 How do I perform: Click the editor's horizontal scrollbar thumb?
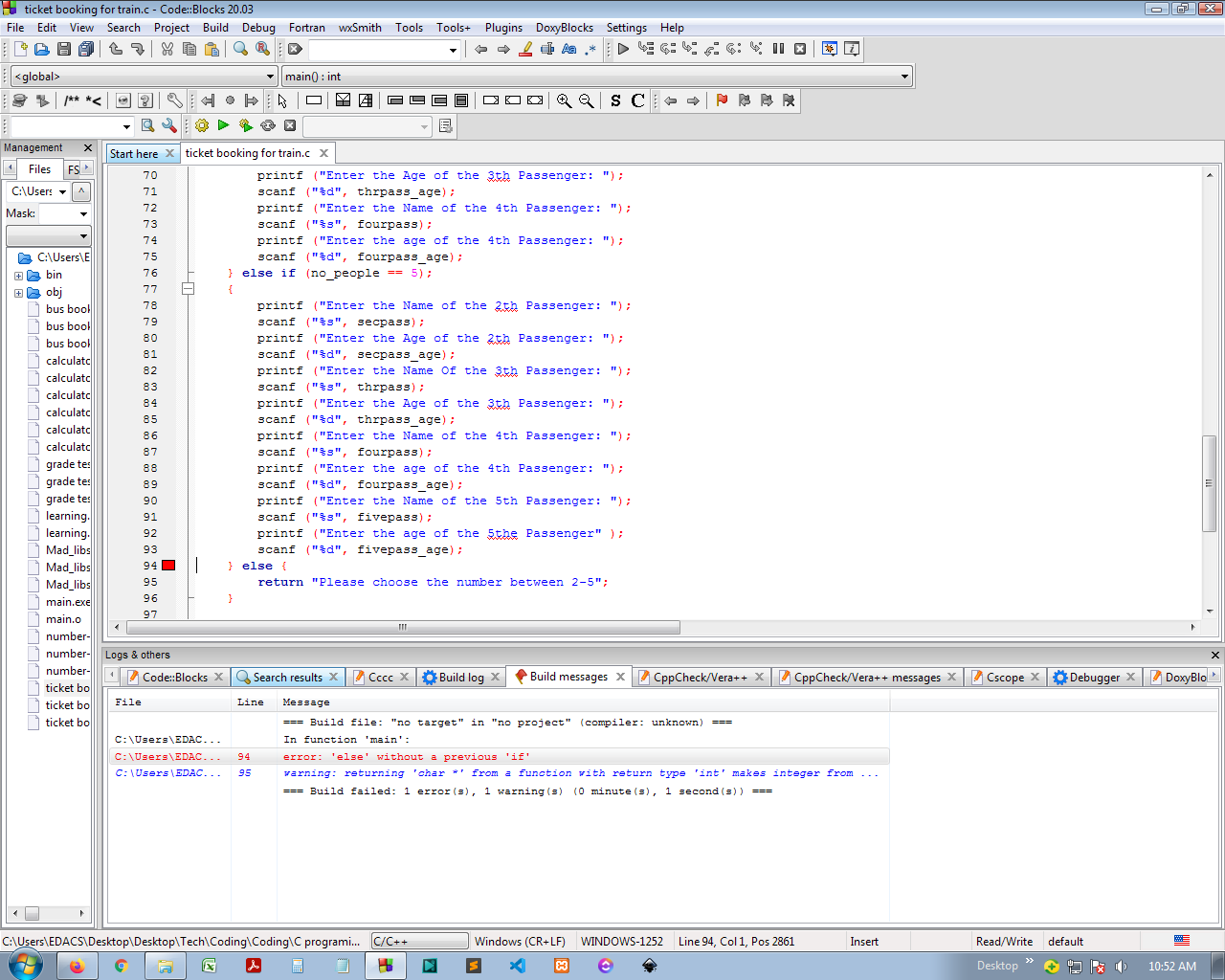[402, 628]
